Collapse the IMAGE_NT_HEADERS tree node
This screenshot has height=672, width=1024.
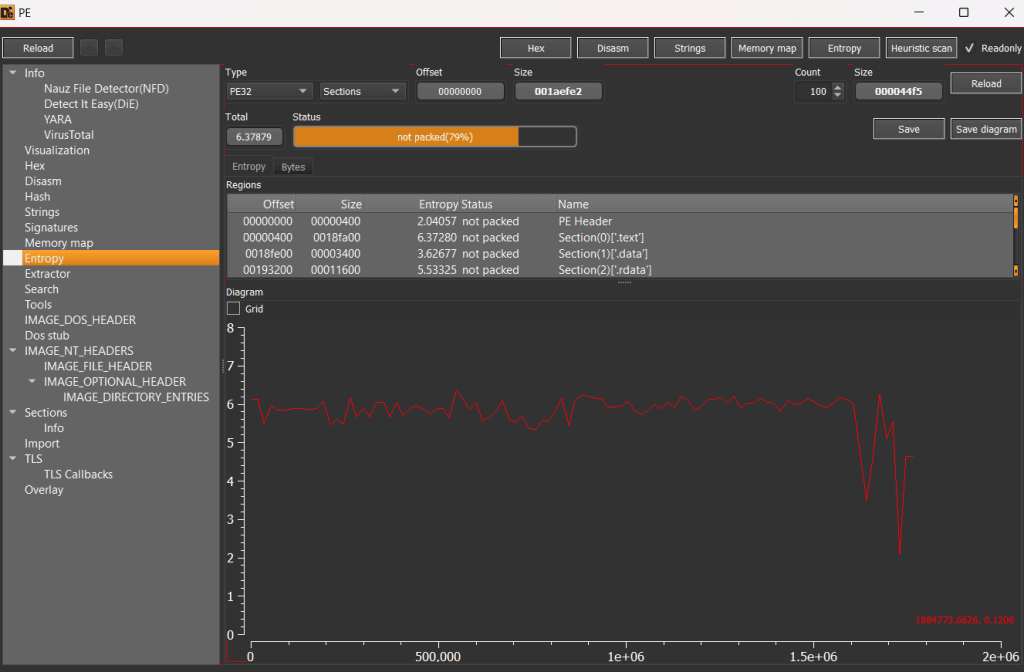tap(12, 351)
